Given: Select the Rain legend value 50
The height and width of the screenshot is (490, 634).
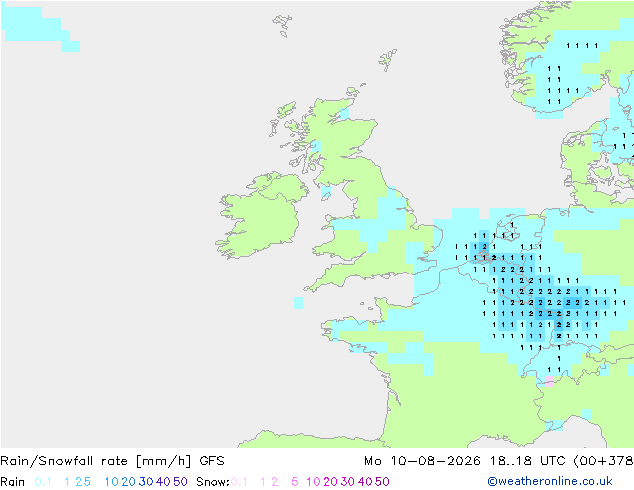Looking at the screenshot, I should click(180, 482).
